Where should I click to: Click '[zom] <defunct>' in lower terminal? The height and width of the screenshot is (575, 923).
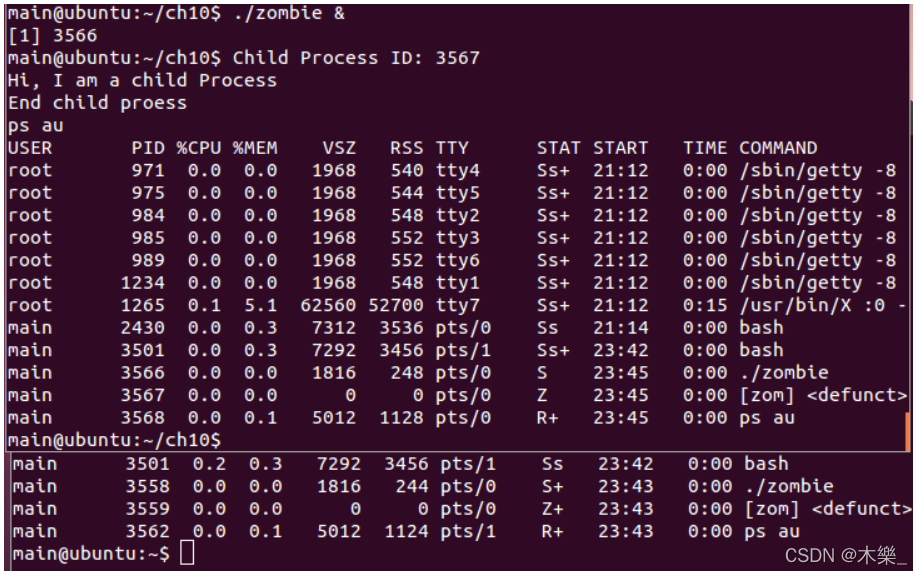point(828,508)
